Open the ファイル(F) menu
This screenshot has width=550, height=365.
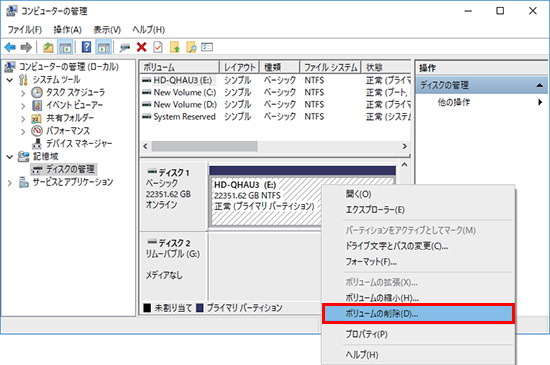25,30
